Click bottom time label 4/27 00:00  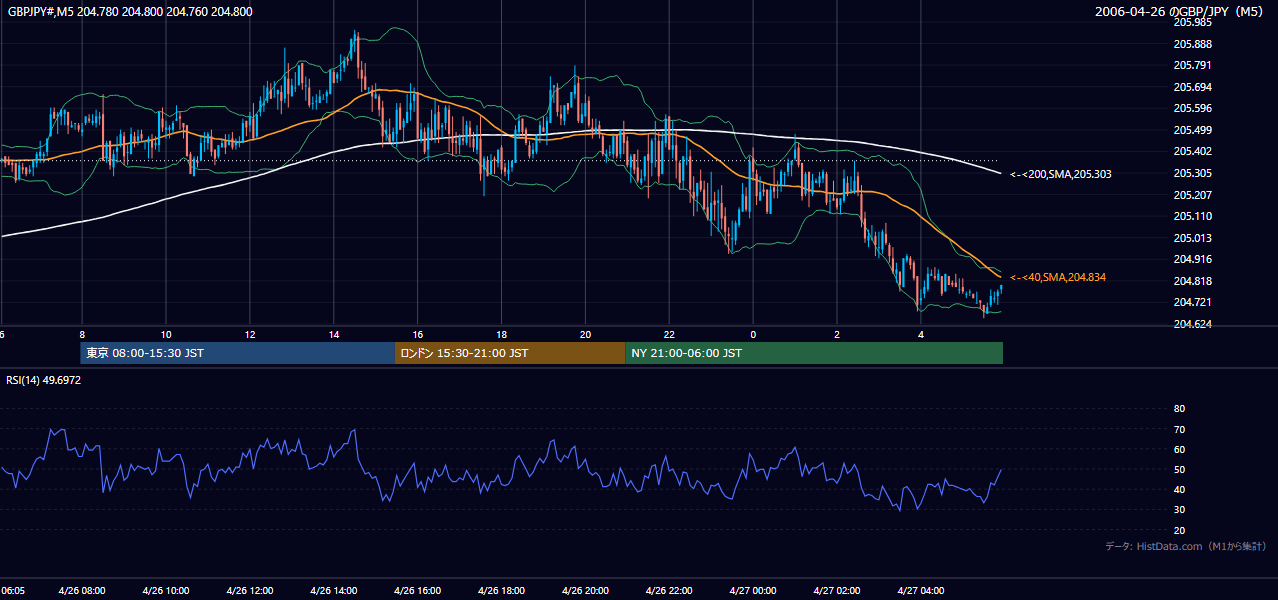[x=753, y=591]
